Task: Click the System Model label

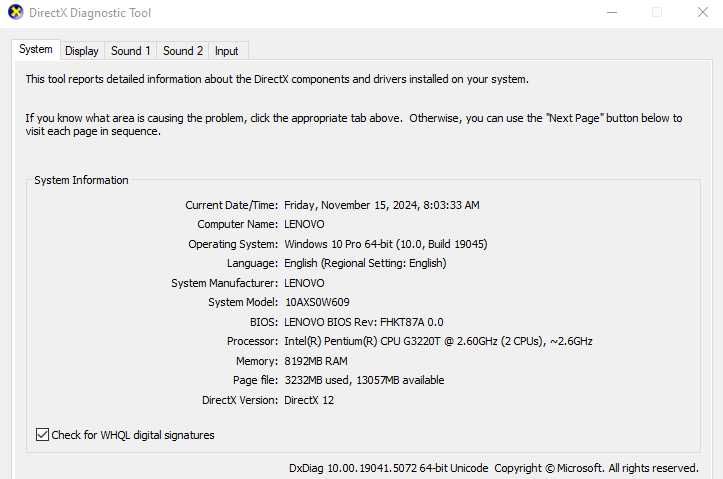Action: [243, 302]
